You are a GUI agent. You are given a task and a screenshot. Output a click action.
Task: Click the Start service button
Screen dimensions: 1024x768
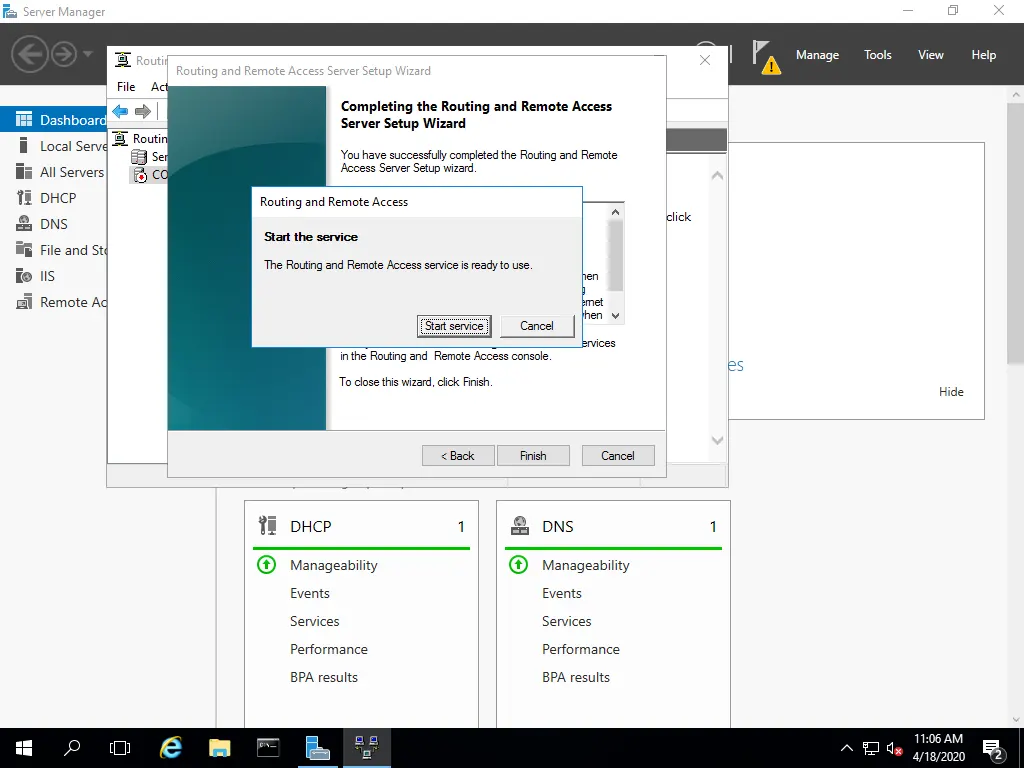(x=454, y=326)
